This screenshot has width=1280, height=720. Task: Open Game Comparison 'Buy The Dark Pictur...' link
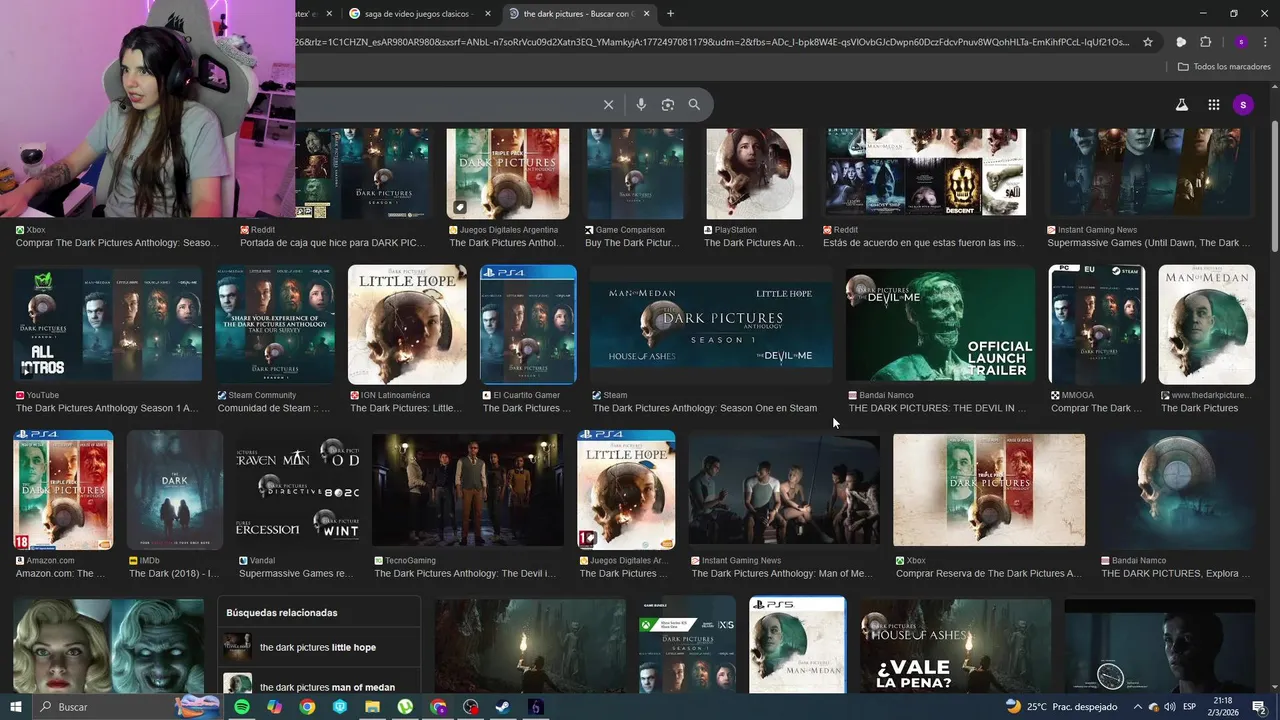point(633,243)
